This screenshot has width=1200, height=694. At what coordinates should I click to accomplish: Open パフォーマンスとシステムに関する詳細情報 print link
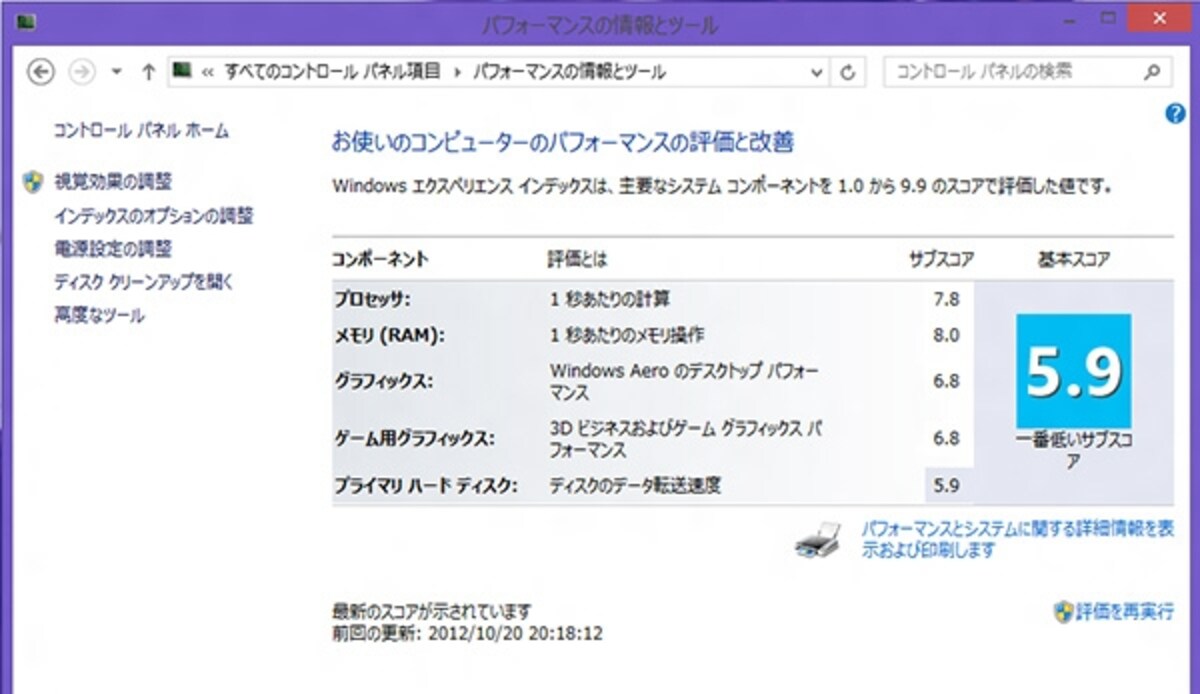[x=1017, y=539]
